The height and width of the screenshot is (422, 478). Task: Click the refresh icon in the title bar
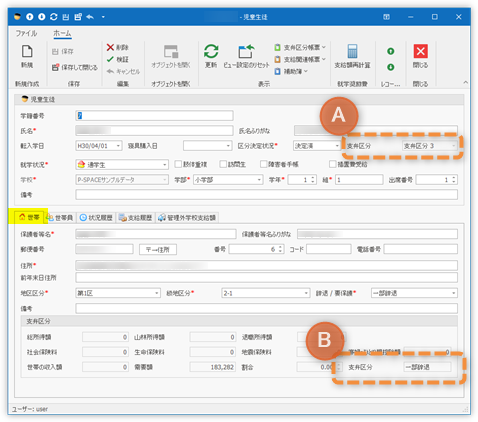(54, 17)
